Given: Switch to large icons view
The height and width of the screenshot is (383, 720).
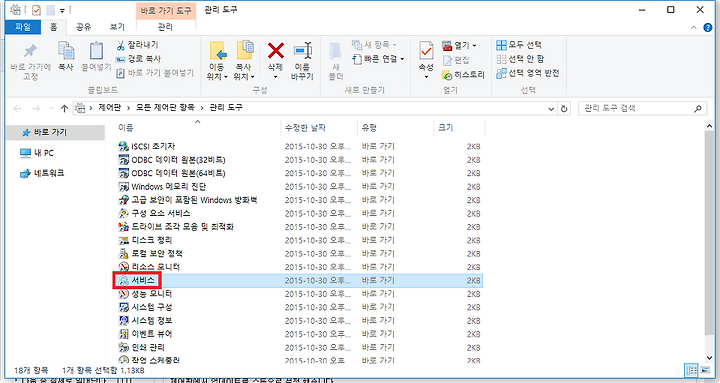Looking at the screenshot, I should click(705, 370).
